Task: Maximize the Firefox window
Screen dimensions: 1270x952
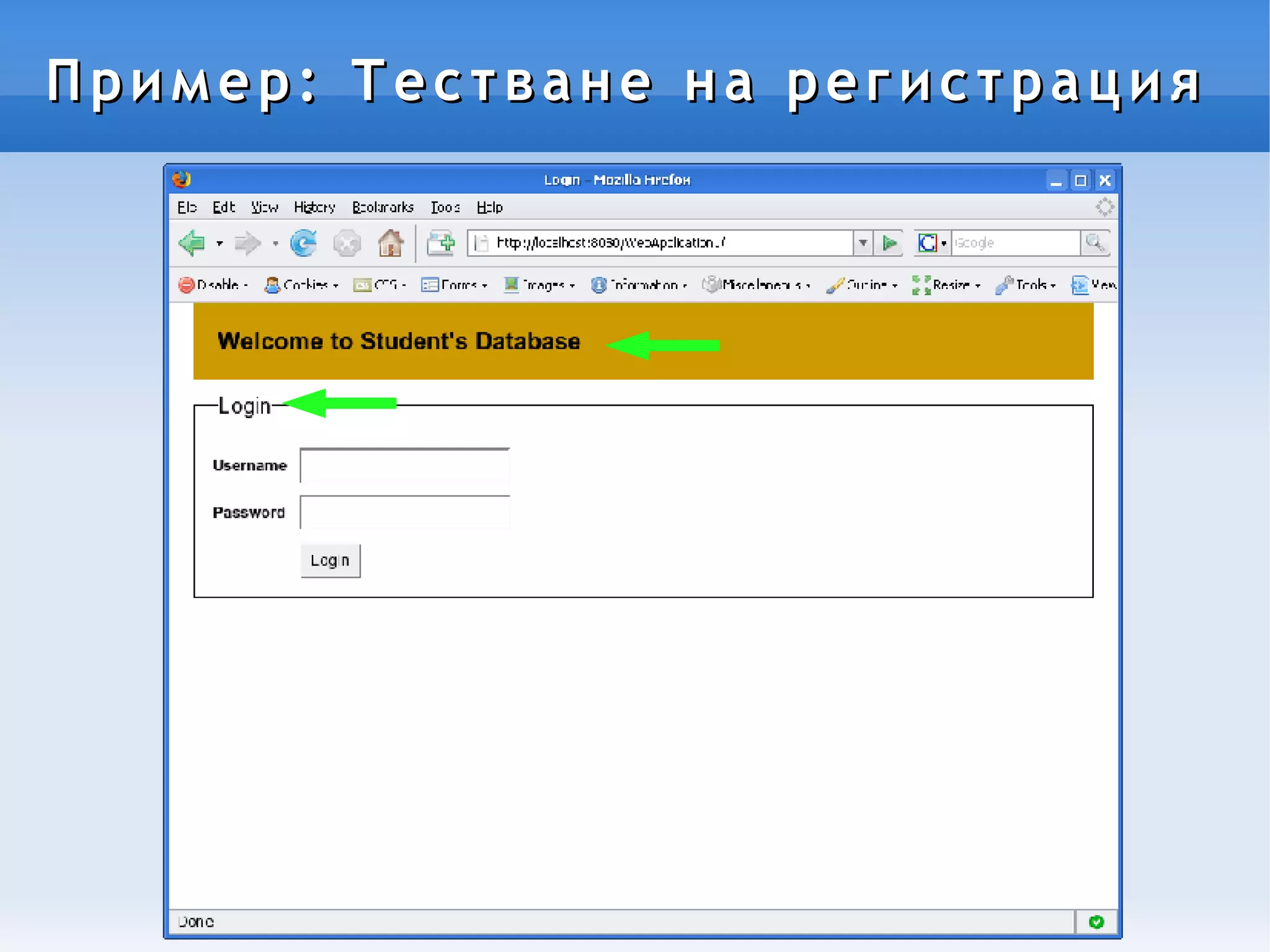Action: point(1080,180)
